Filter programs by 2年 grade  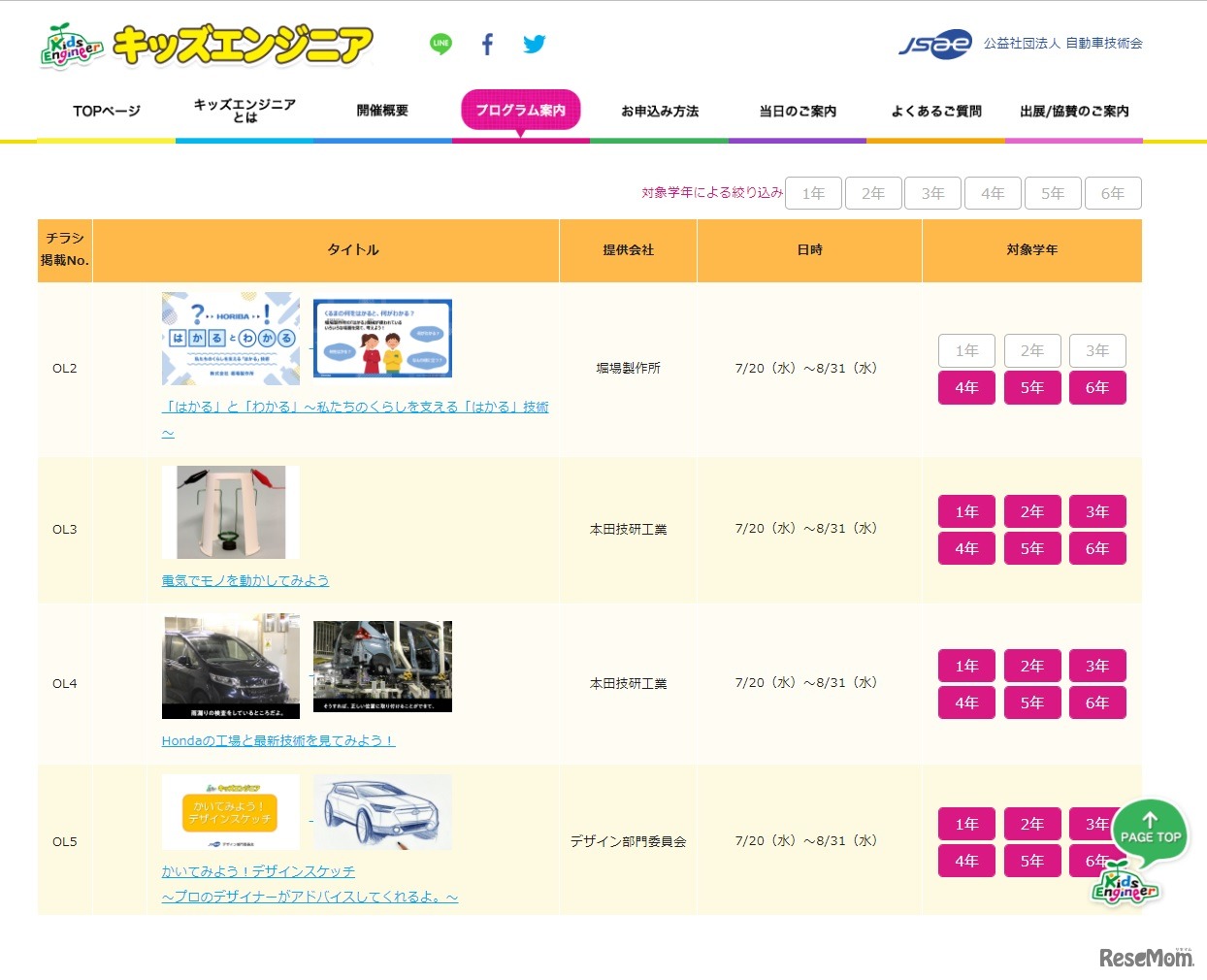(873, 193)
